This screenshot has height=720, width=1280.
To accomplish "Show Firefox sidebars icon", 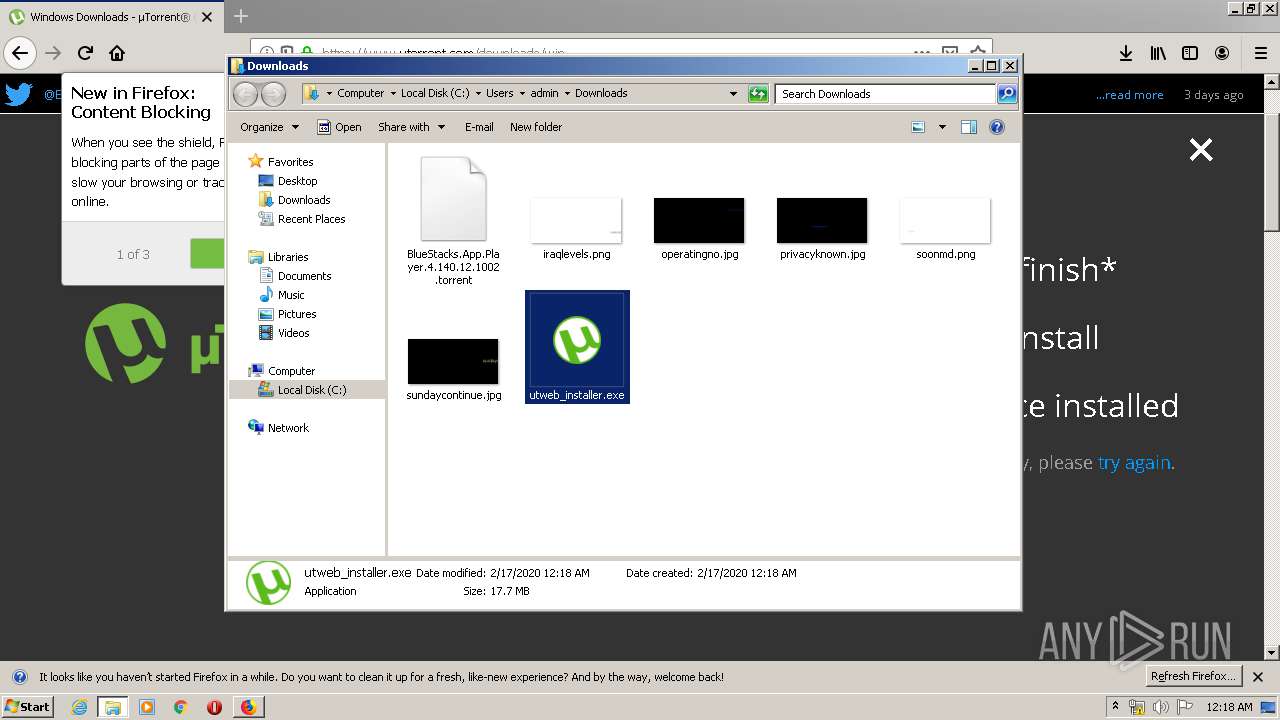I will [x=1190, y=53].
